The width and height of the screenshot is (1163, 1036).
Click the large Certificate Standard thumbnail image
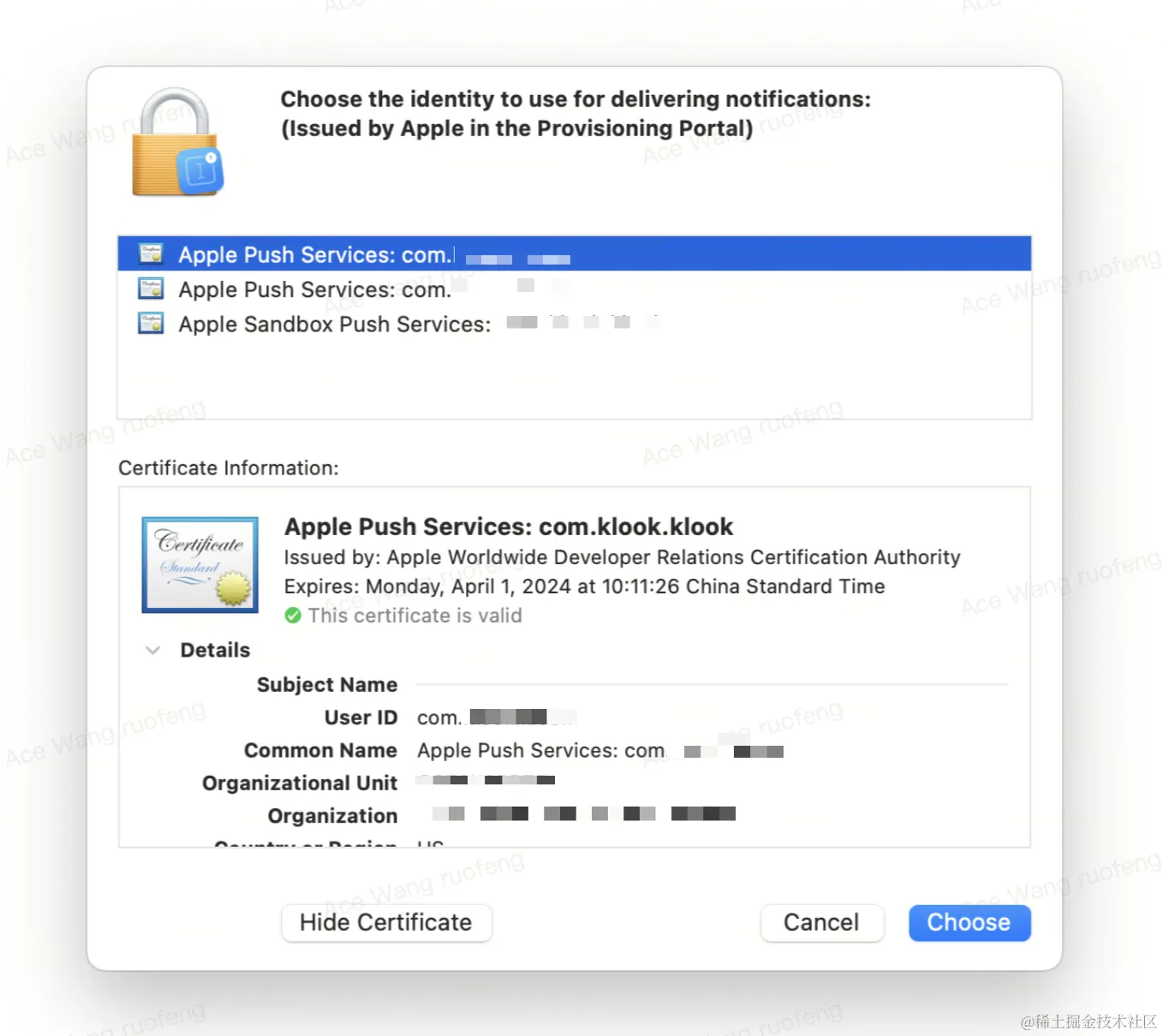[x=200, y=564]
